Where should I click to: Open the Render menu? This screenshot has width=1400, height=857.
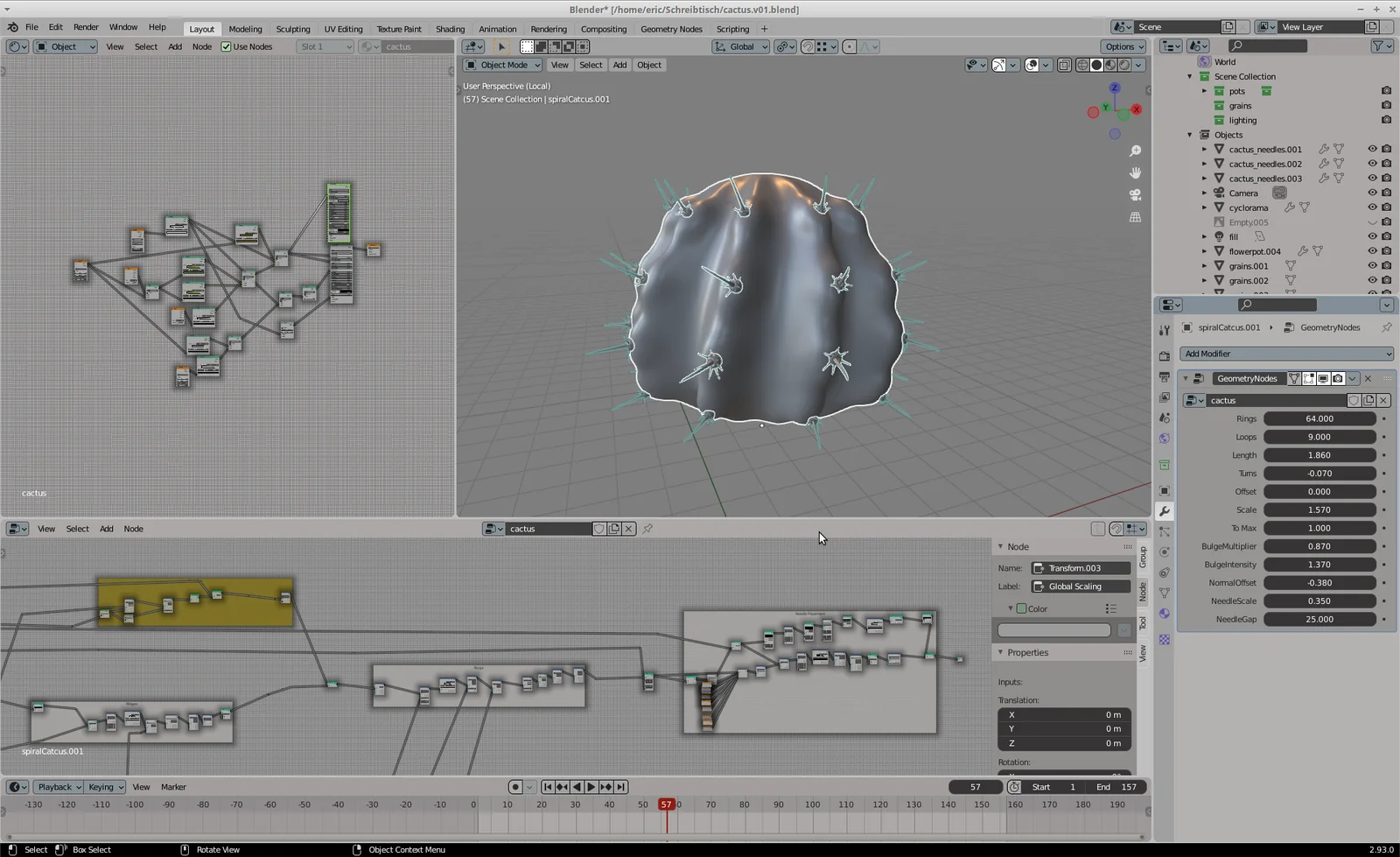click(x=86, y=27)
